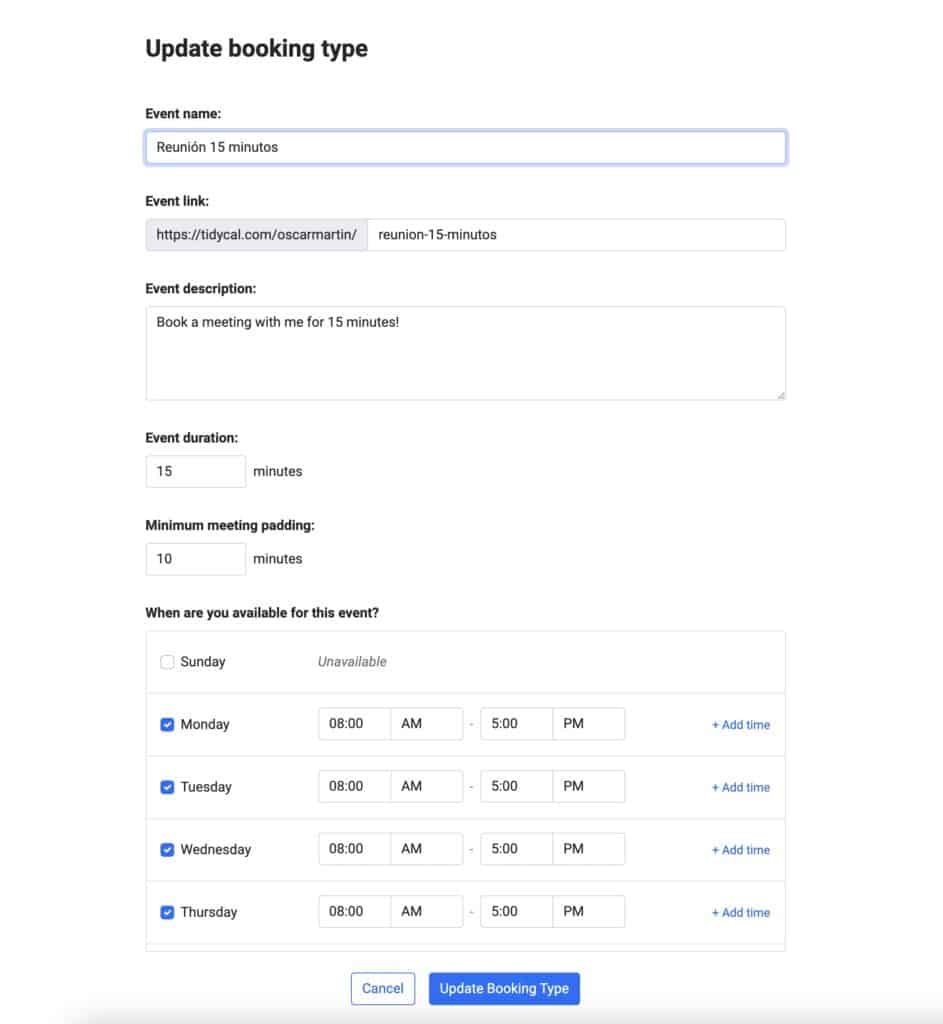Uncheck the Wednesday availability checkbox
Image resolution: width=943 pixels, height=1024 pixels.
(167, 850)
